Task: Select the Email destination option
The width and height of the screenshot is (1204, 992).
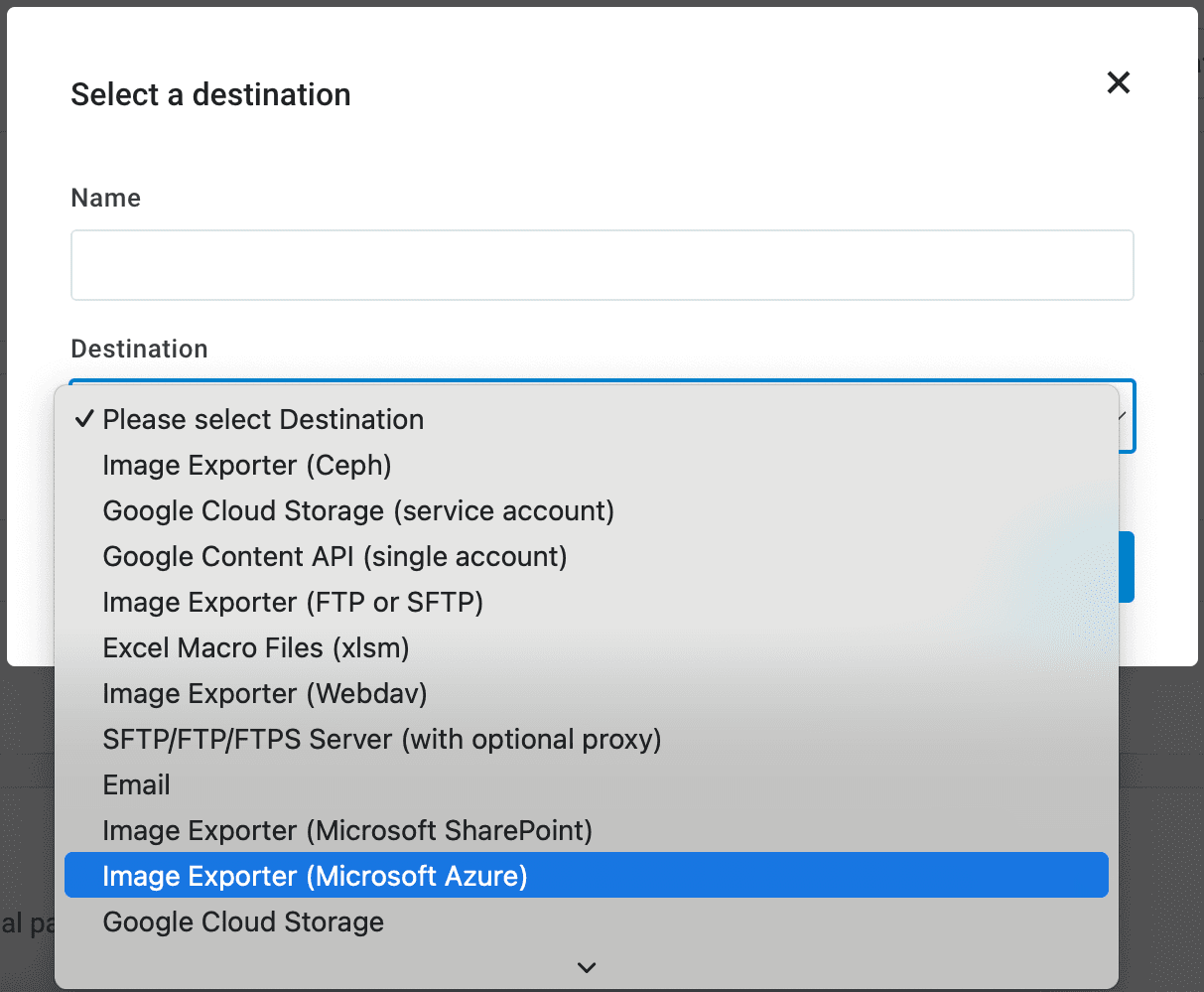Action: (137, 785)
